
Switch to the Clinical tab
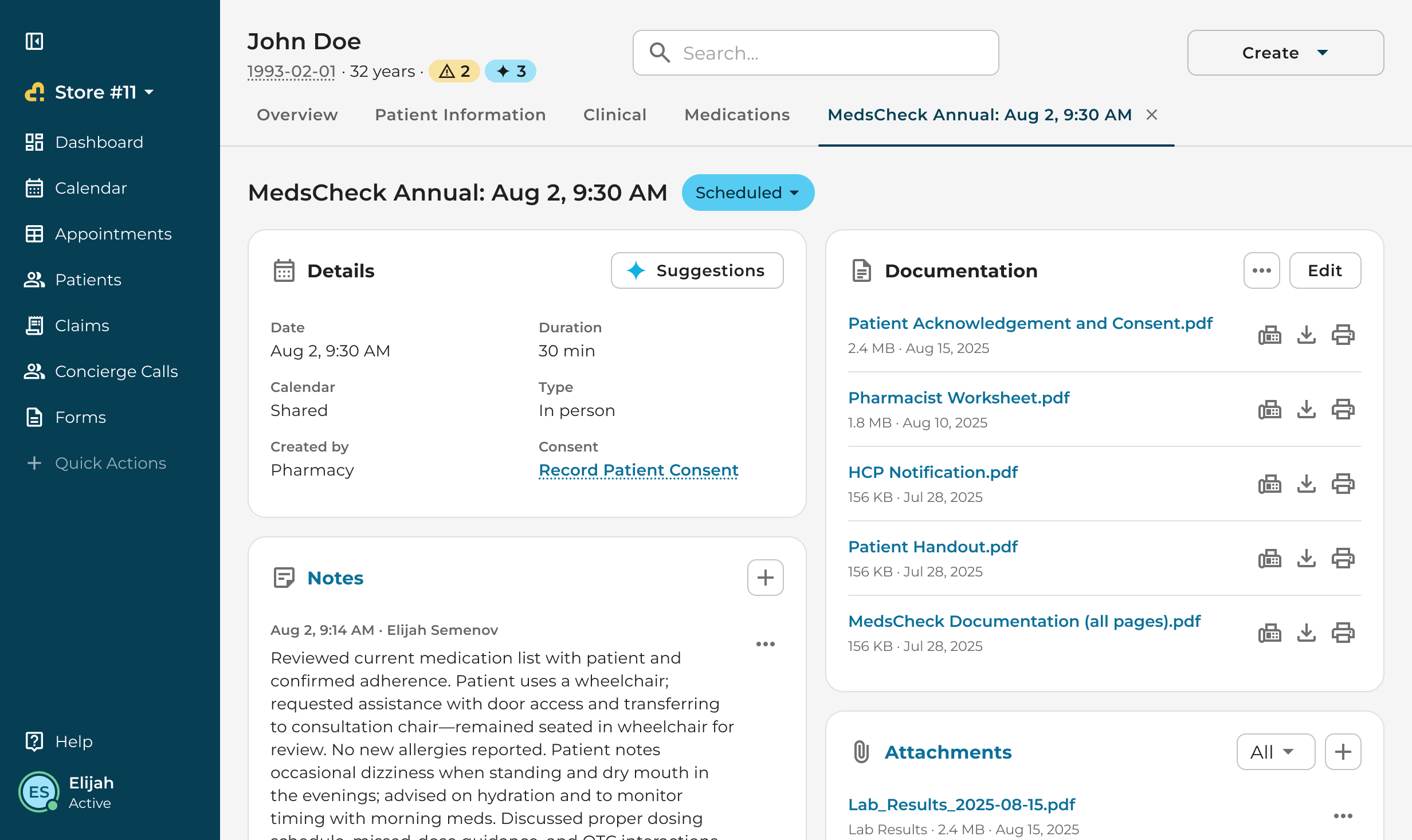615,115
